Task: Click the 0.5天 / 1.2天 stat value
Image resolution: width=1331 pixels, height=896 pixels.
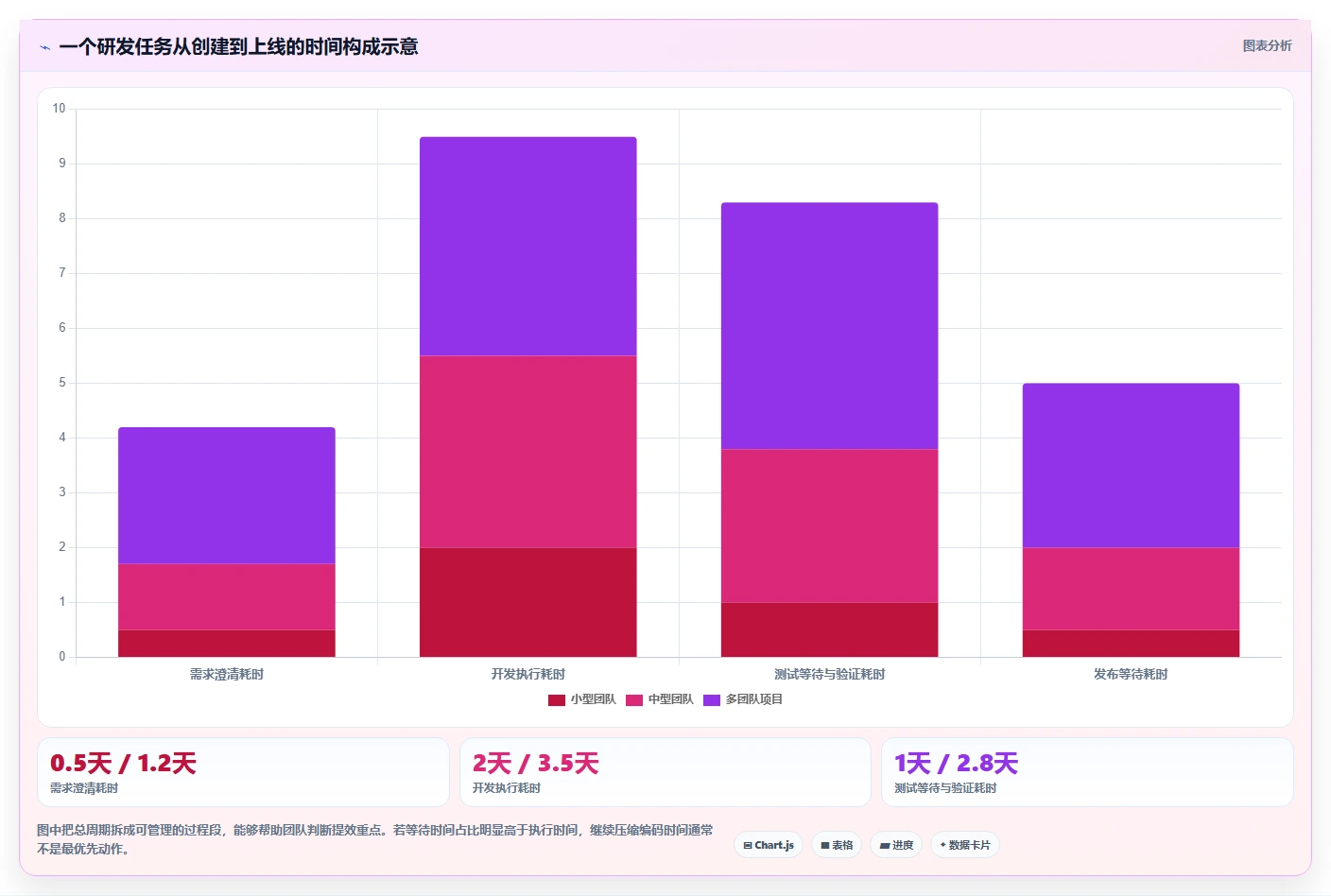Action: coord(123,763)
